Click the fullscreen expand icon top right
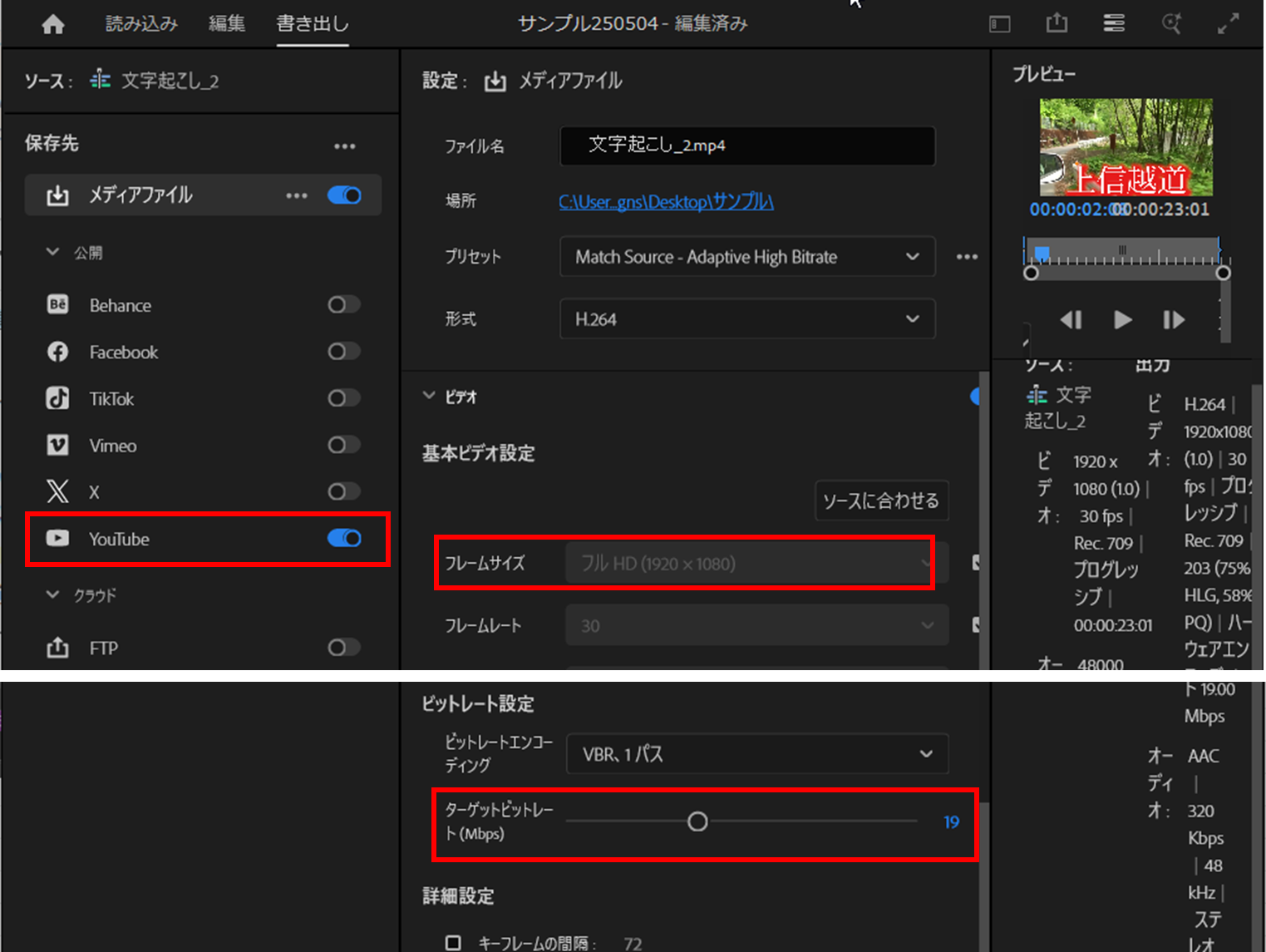This screenshot has width=1266, height=952. pos(1228,23)
